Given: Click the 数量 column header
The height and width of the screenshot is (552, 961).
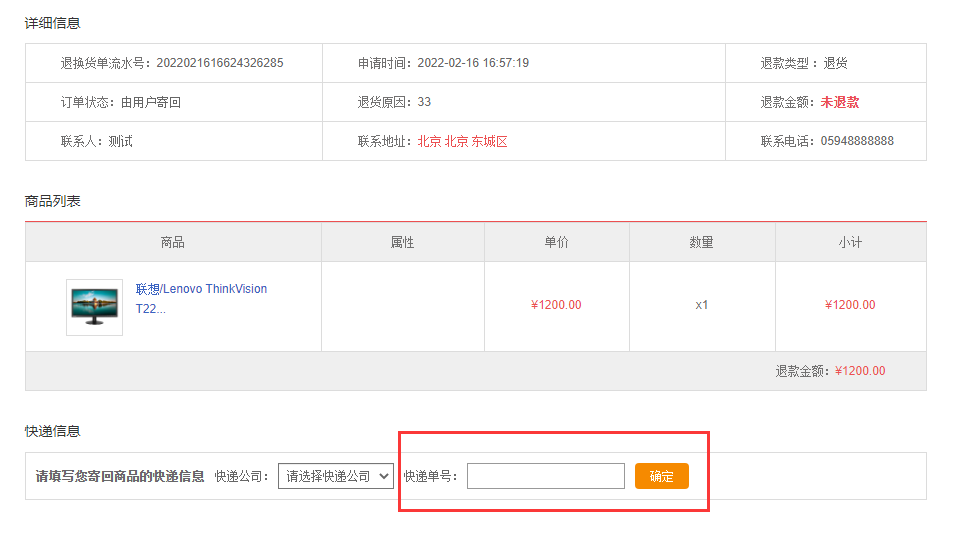Looking at the screenshot, I should tap(701, 242).
